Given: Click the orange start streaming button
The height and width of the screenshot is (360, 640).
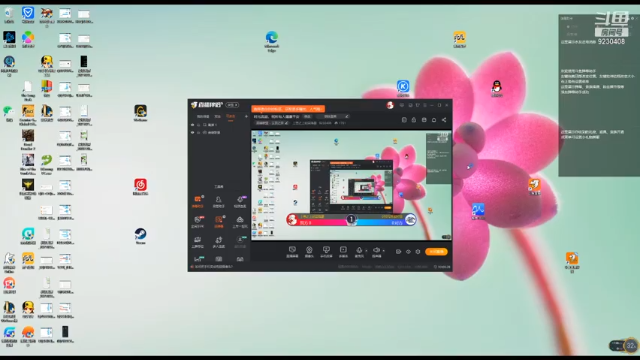Looking at the screenshot, I should click(x=436, y=251).
